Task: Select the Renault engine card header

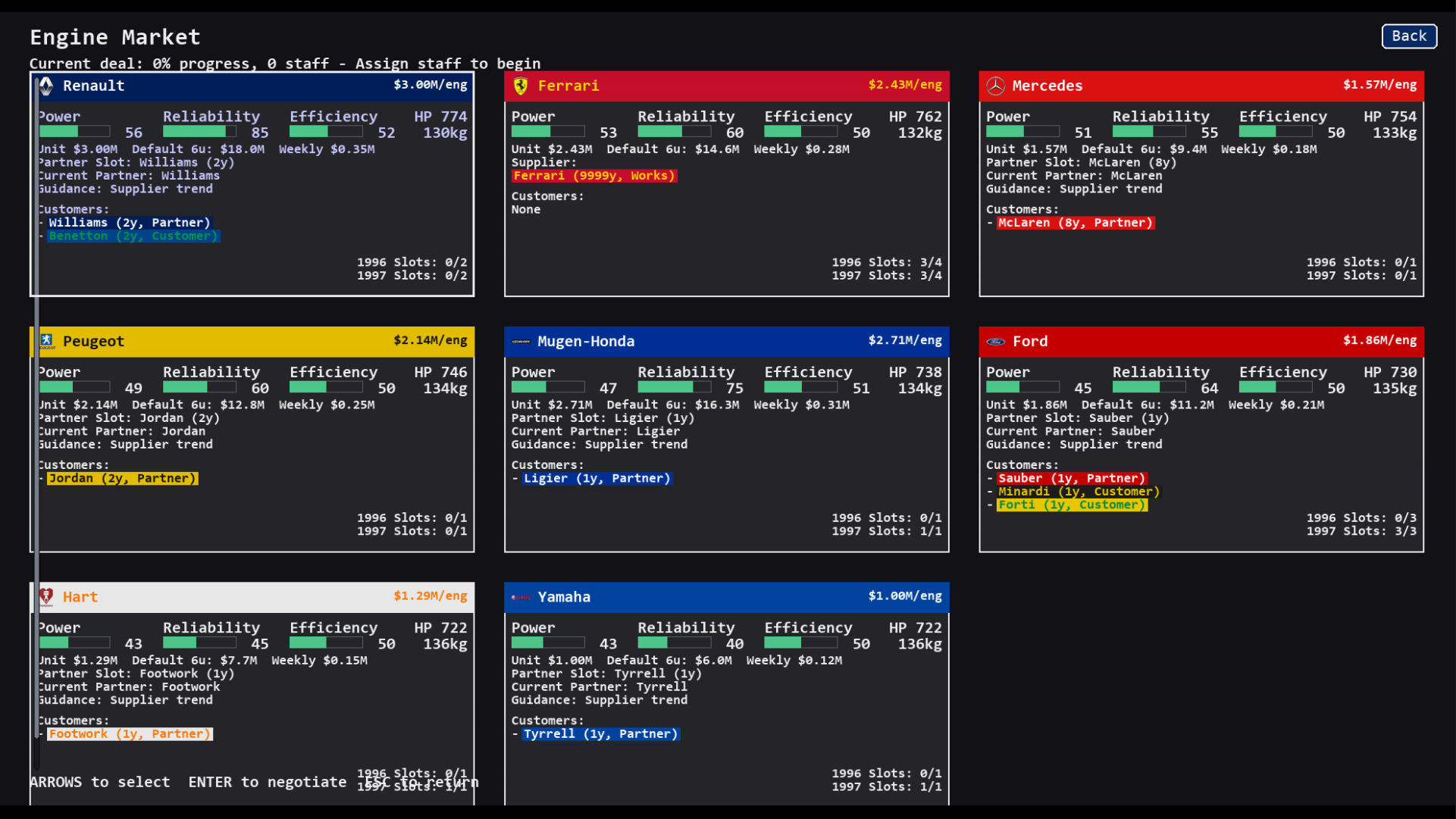Action: click(x=252, y=86)
